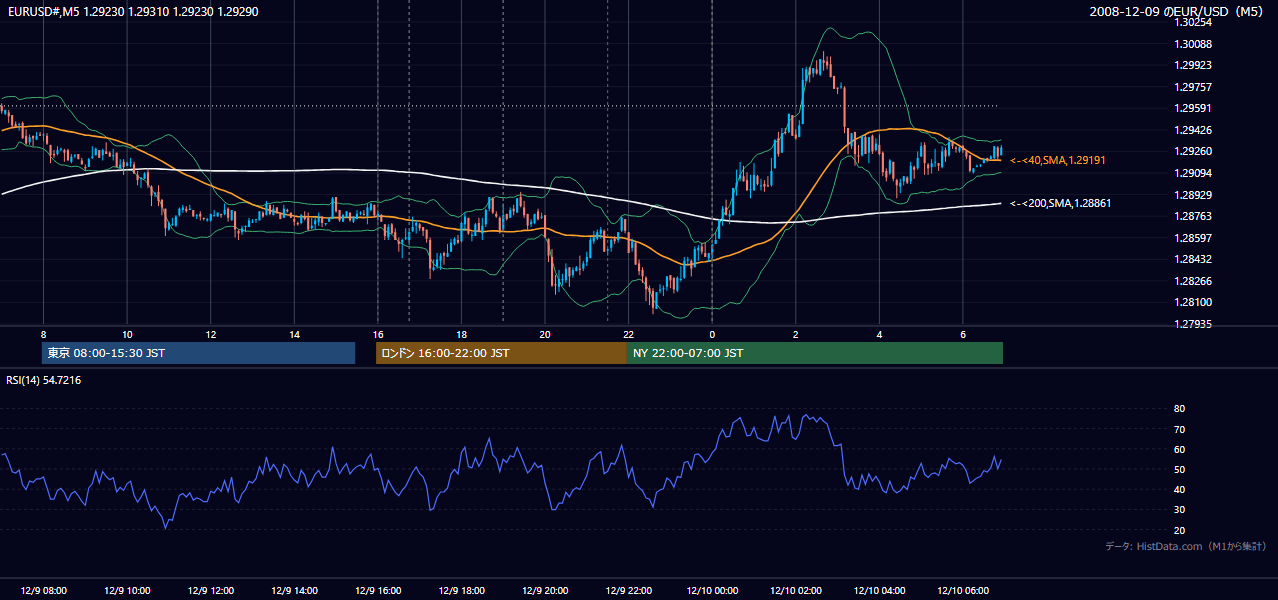The width and height of the screenshot is (1278, 600).
Task: Click the 40 SMA 1.29191 label
Action: [x=1058, y=160]
